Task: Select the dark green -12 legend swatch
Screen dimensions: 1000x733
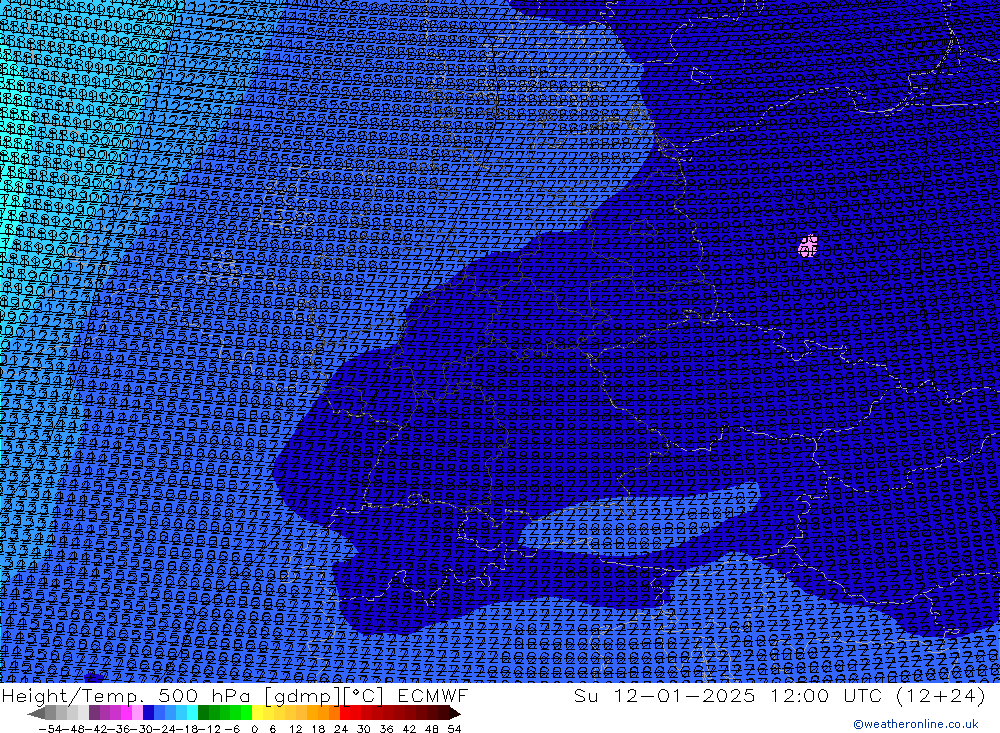Action: click(203, 712)
